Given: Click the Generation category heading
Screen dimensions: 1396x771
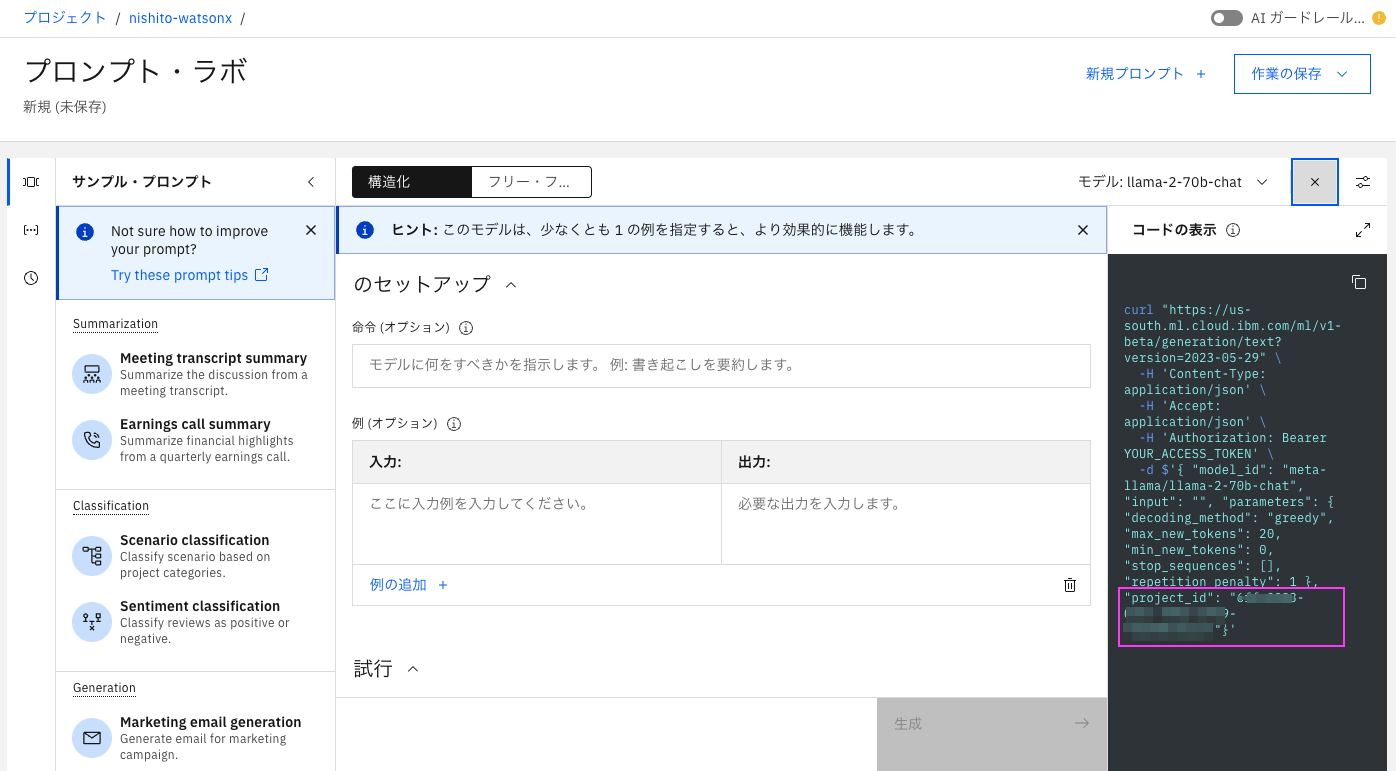Looking at the screenshot, I should (x=104, y=688).
